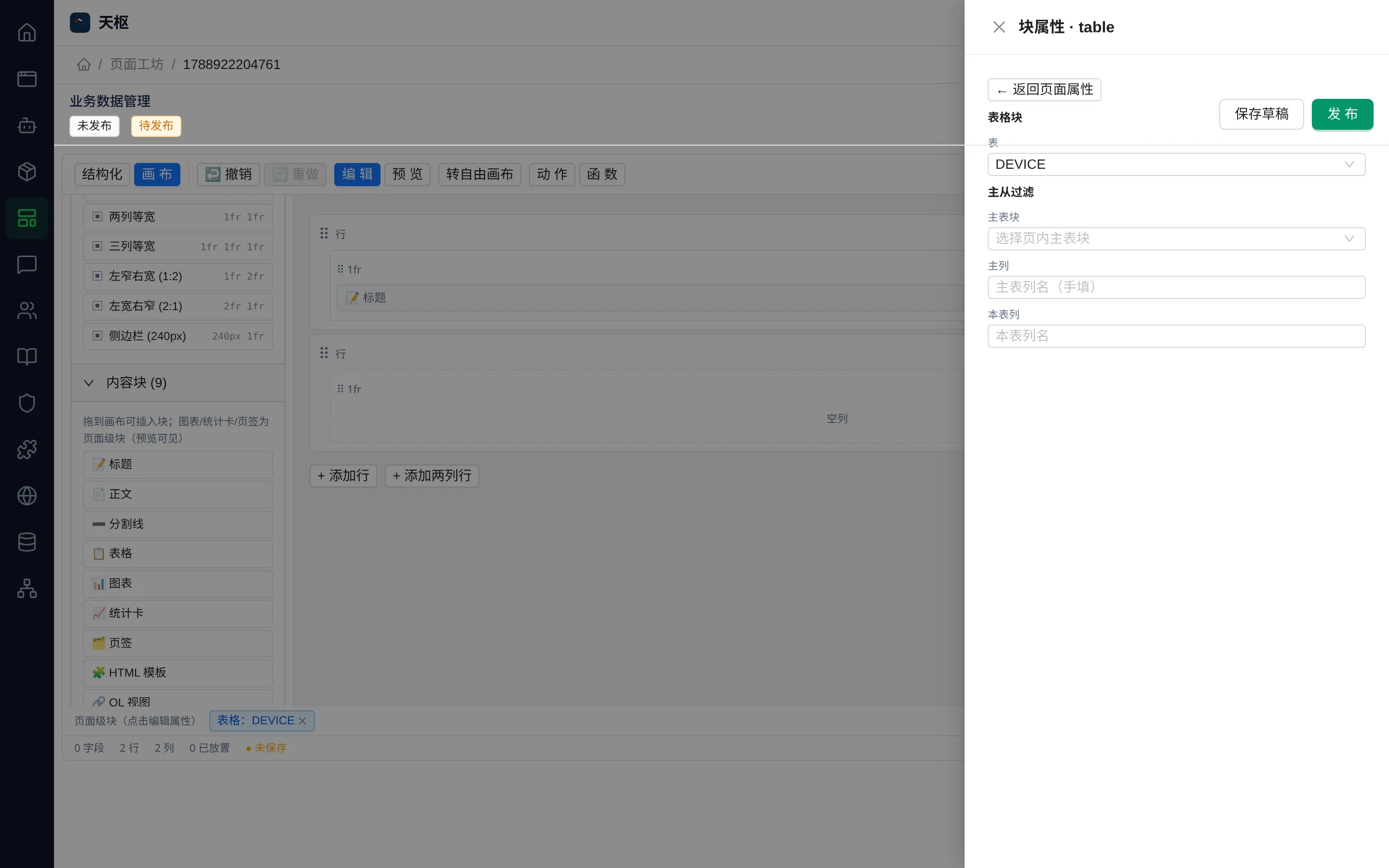Viewport: 1389px width, 868px height.
Task: Pick the 分割线 content block
Action: [178, 524]
